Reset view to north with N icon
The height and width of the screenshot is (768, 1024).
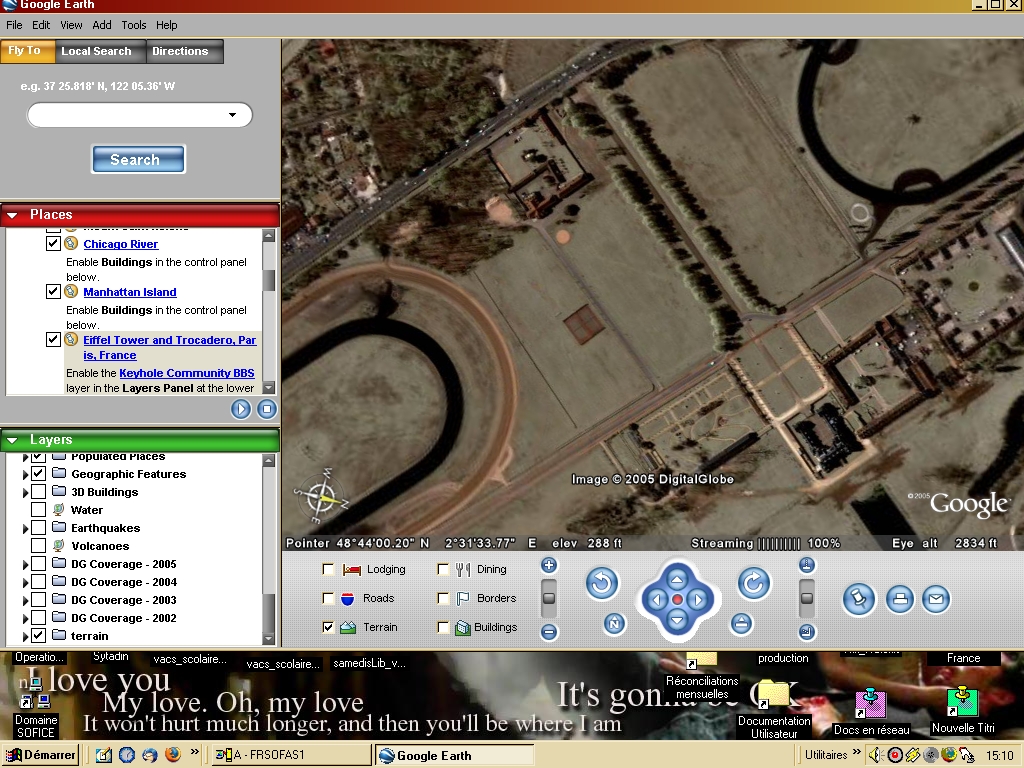pos(614,624)
